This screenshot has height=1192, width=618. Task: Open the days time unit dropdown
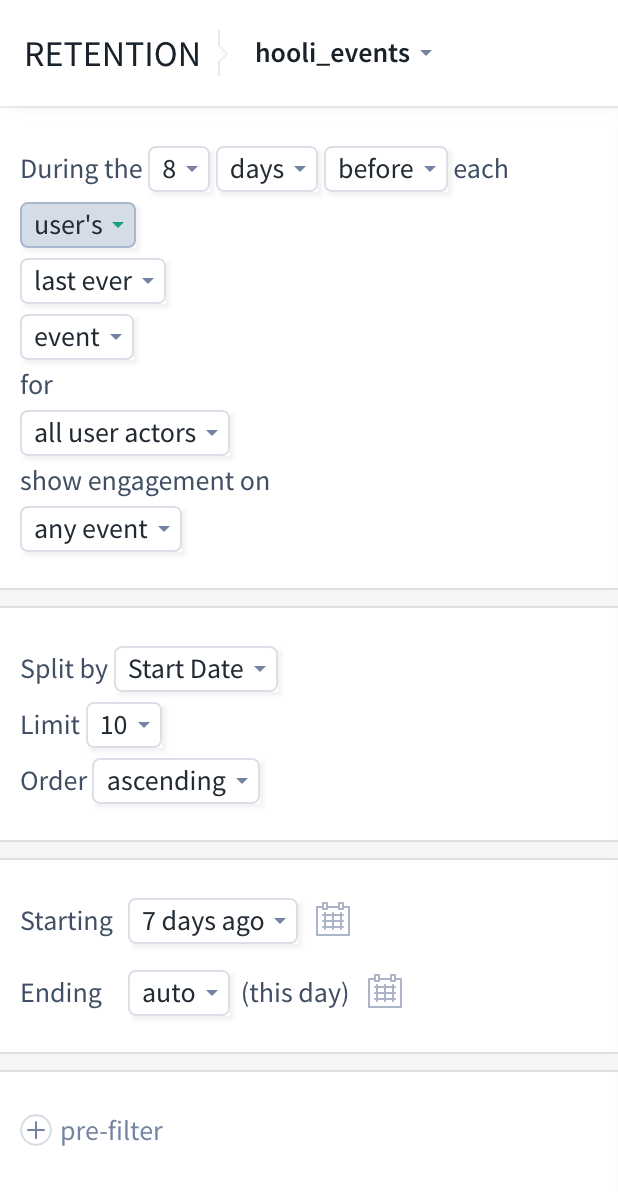pyautogui.click(x=267, y=169)
